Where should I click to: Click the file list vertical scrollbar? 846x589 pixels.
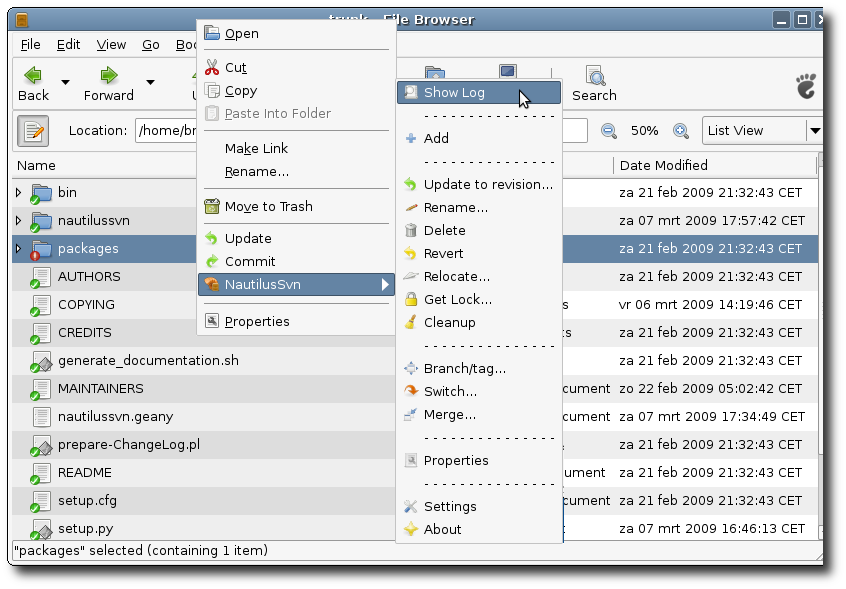pos(820,345)
